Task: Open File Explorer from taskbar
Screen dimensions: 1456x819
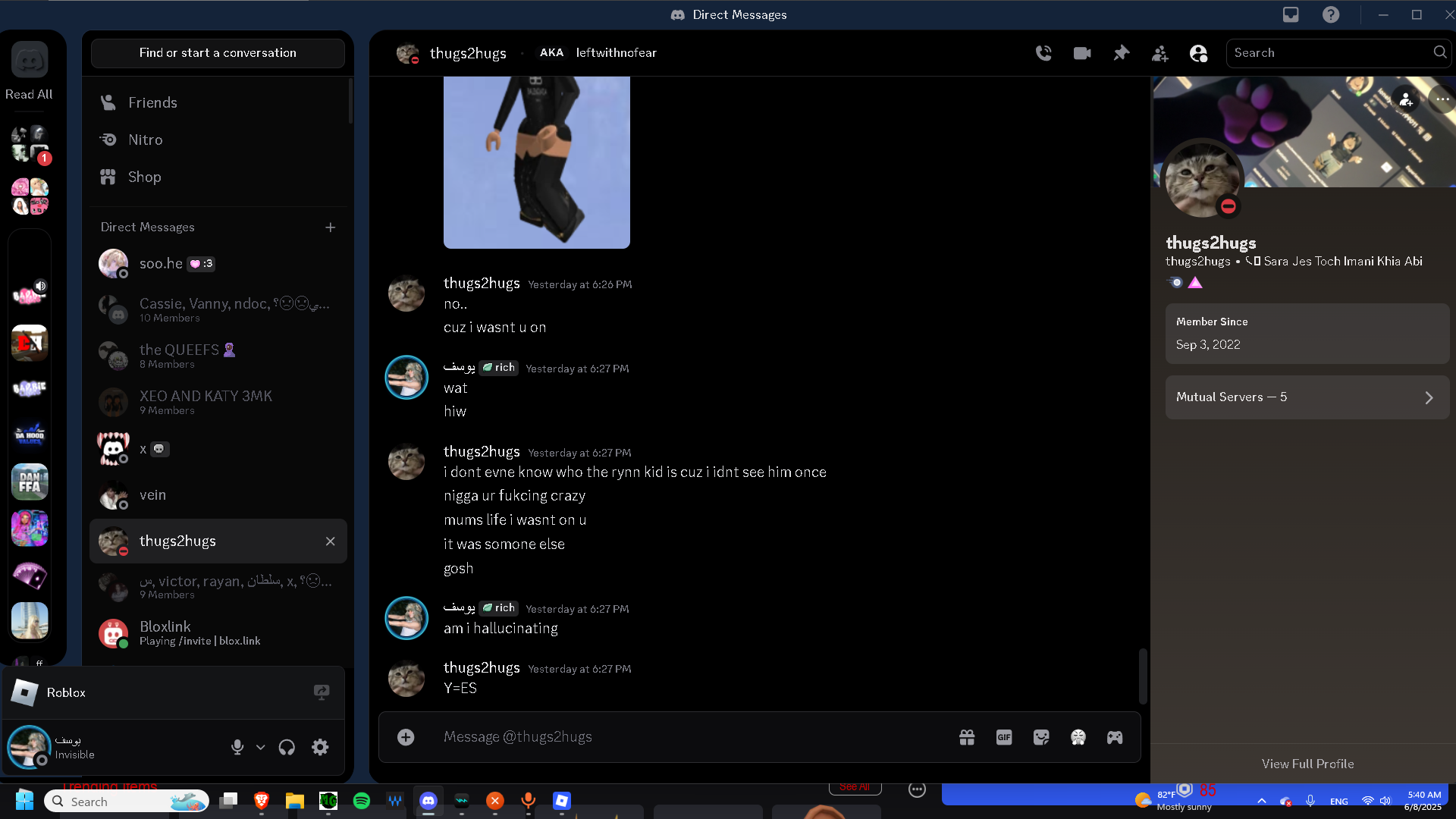Action: point(295,801)
